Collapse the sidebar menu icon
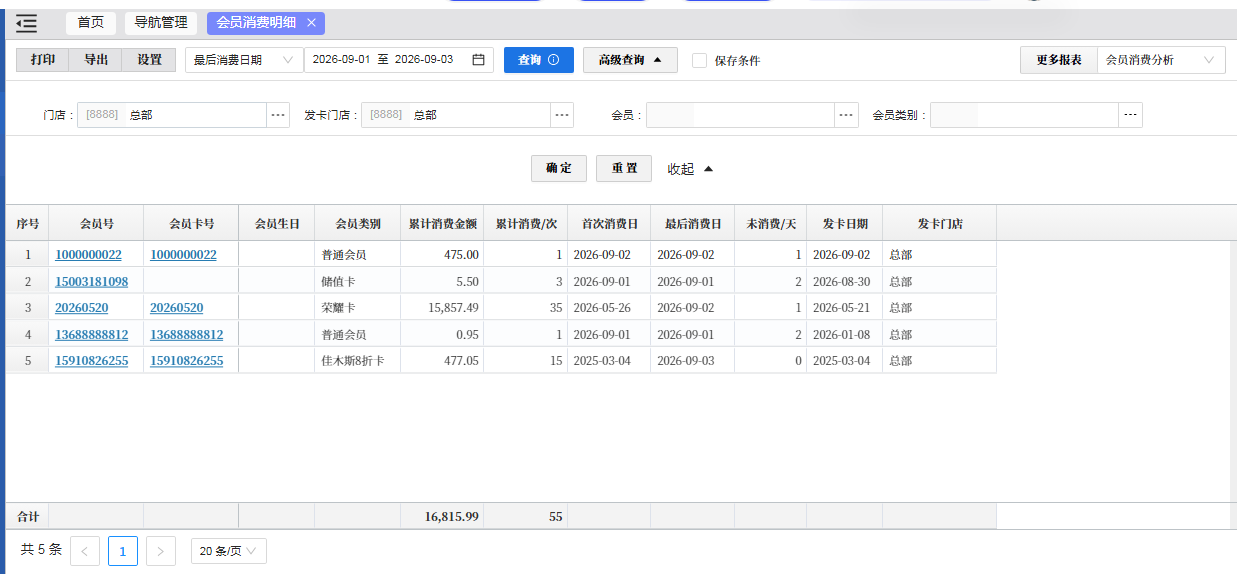 pos(26,23)
